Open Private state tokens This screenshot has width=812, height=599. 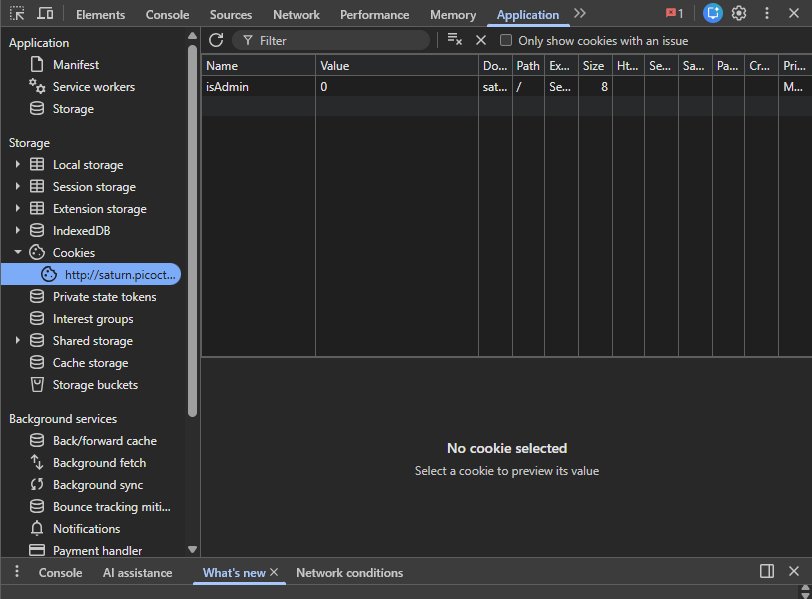[x=104, y=297]
